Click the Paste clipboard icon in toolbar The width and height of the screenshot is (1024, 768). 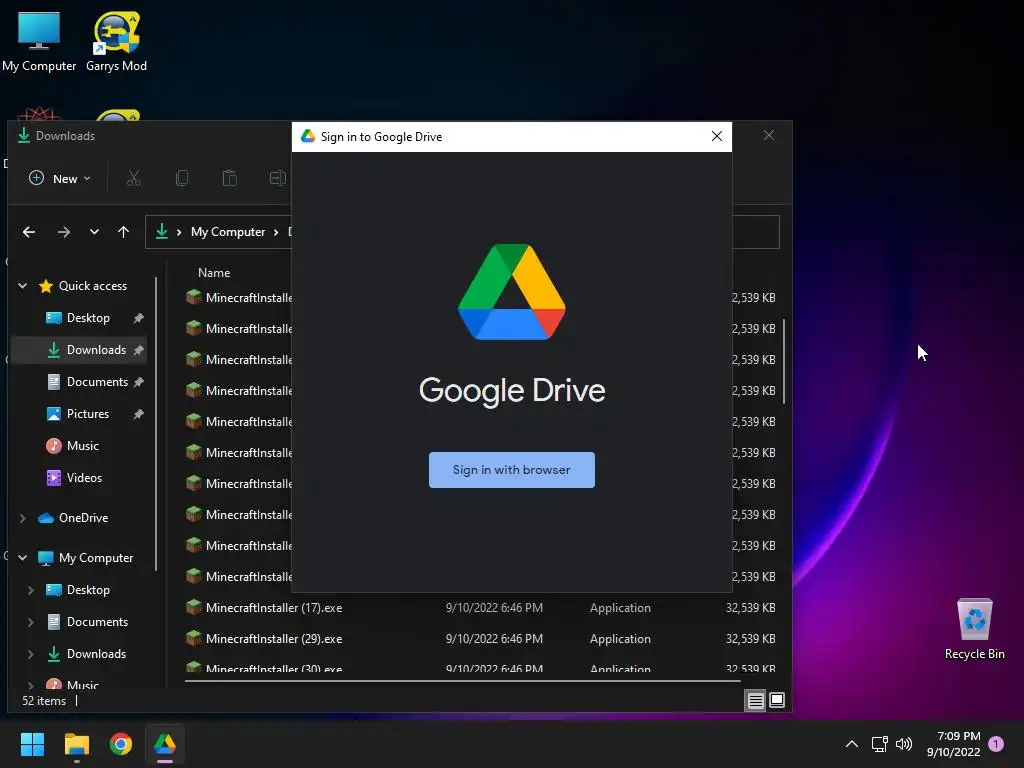[229, 178]
